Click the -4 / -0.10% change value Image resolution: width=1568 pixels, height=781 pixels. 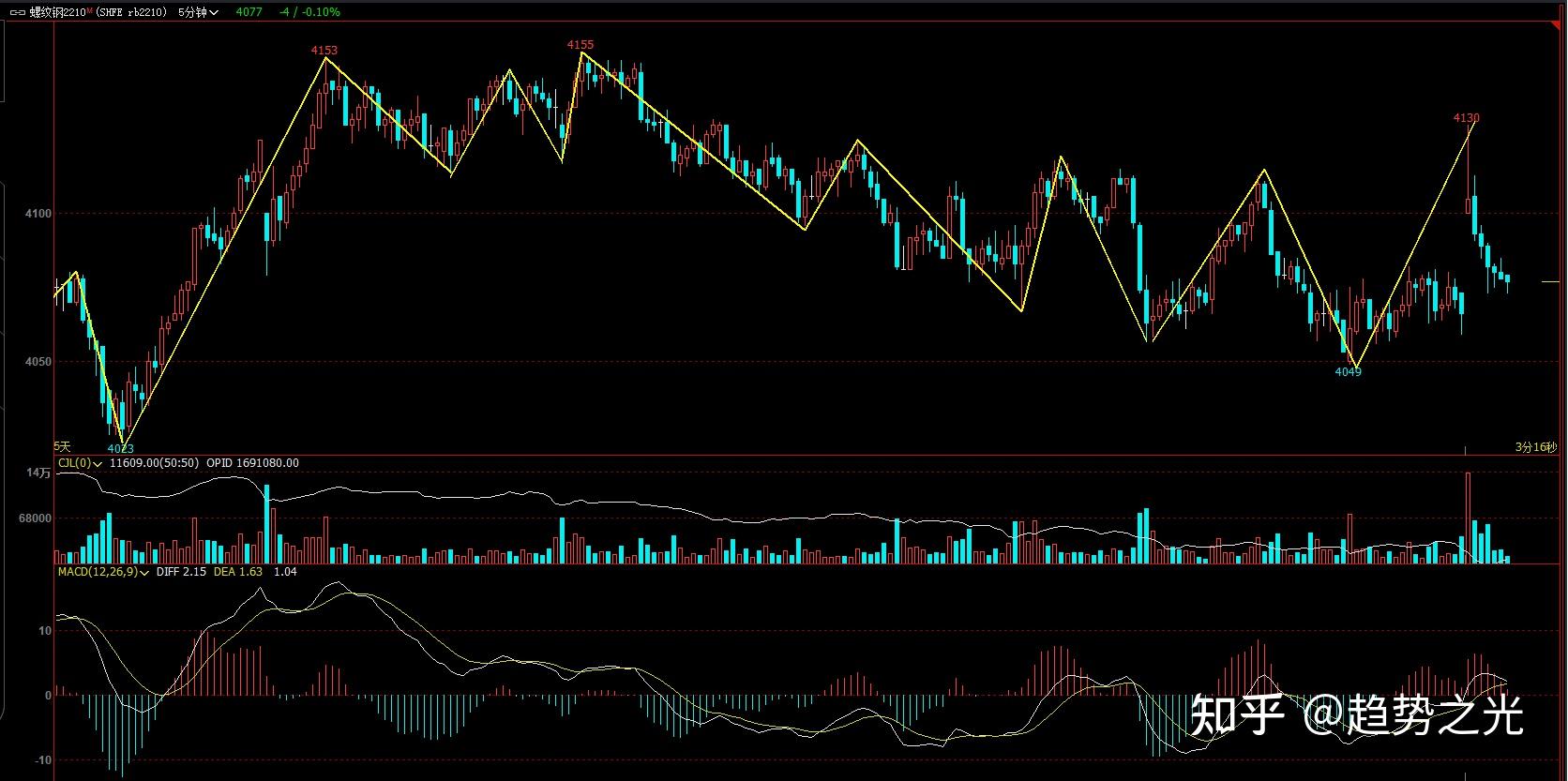tap(309, 12)
